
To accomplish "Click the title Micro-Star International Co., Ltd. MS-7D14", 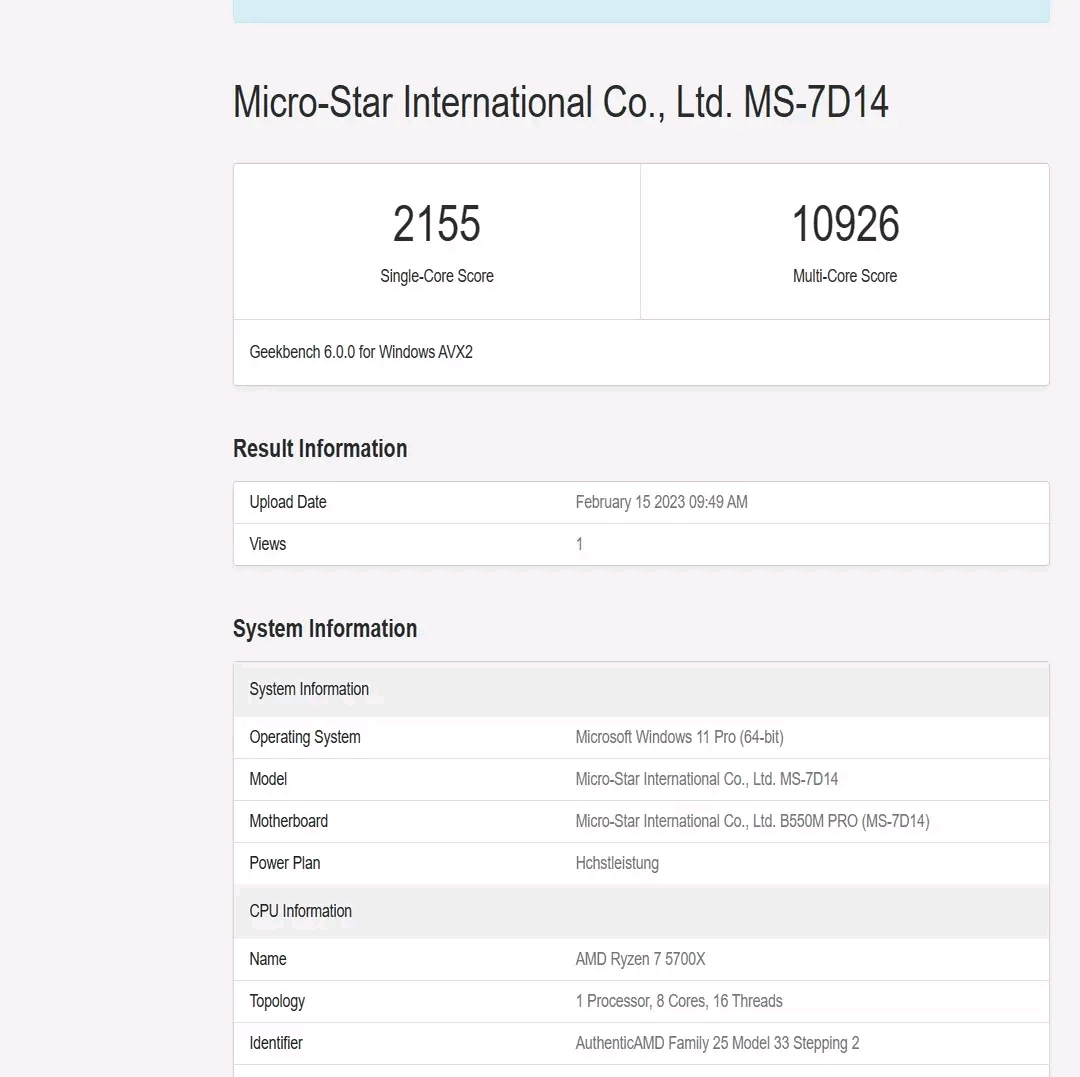I will 561,103.
